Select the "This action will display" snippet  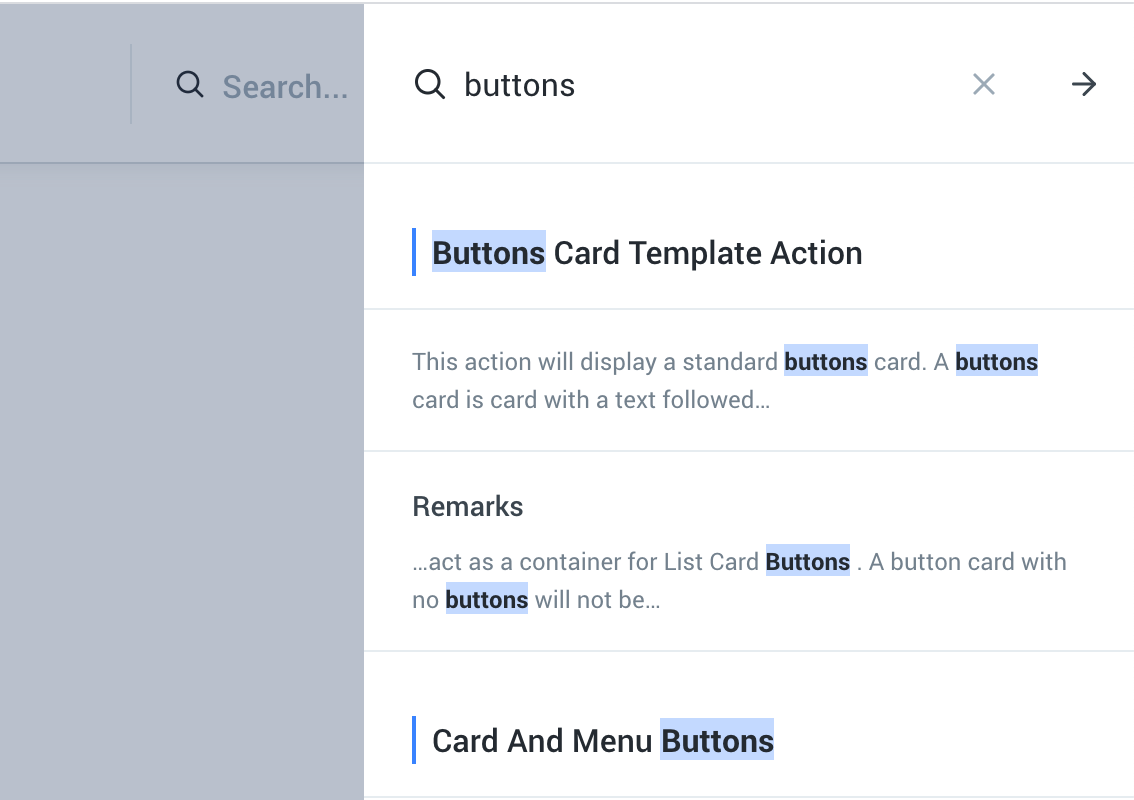click(596, 362)
